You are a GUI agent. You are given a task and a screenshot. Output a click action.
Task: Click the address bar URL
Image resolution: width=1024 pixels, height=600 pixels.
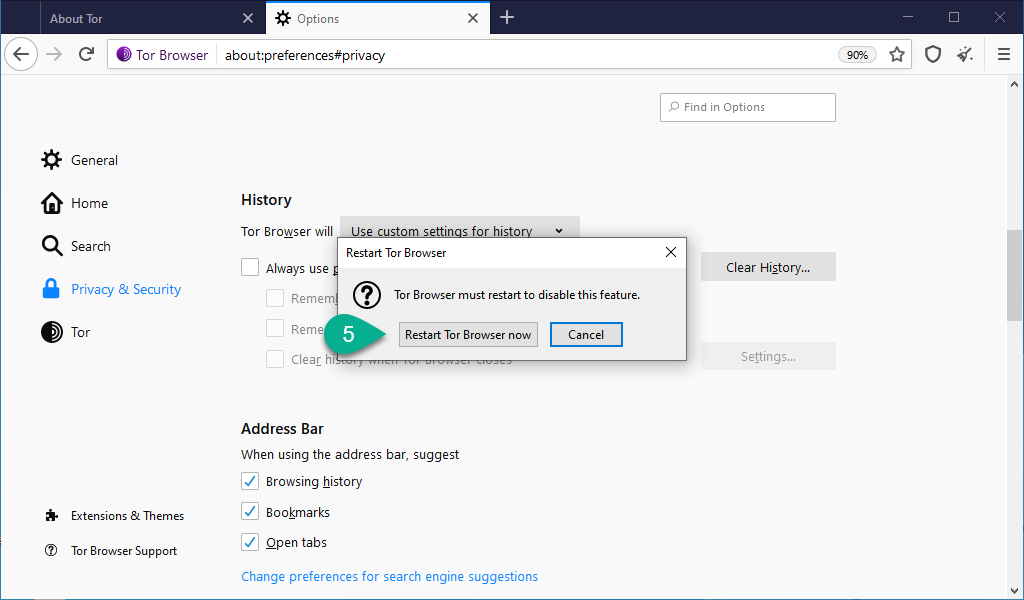[x=305, y=55]
